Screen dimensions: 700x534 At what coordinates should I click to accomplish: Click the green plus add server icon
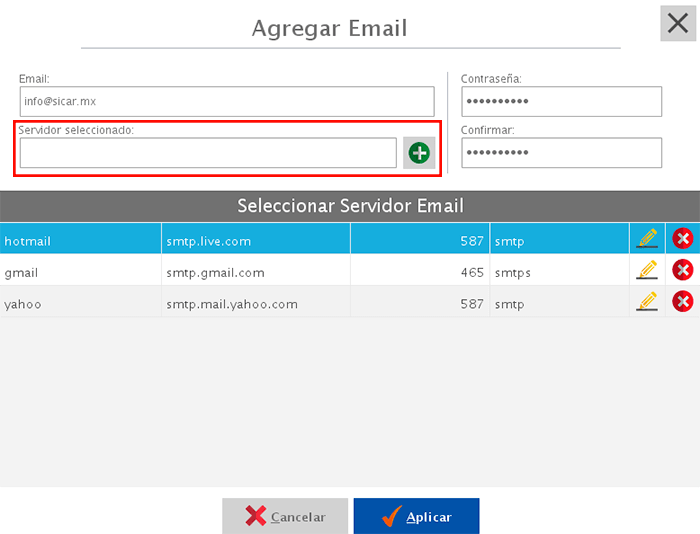[419, 153]
